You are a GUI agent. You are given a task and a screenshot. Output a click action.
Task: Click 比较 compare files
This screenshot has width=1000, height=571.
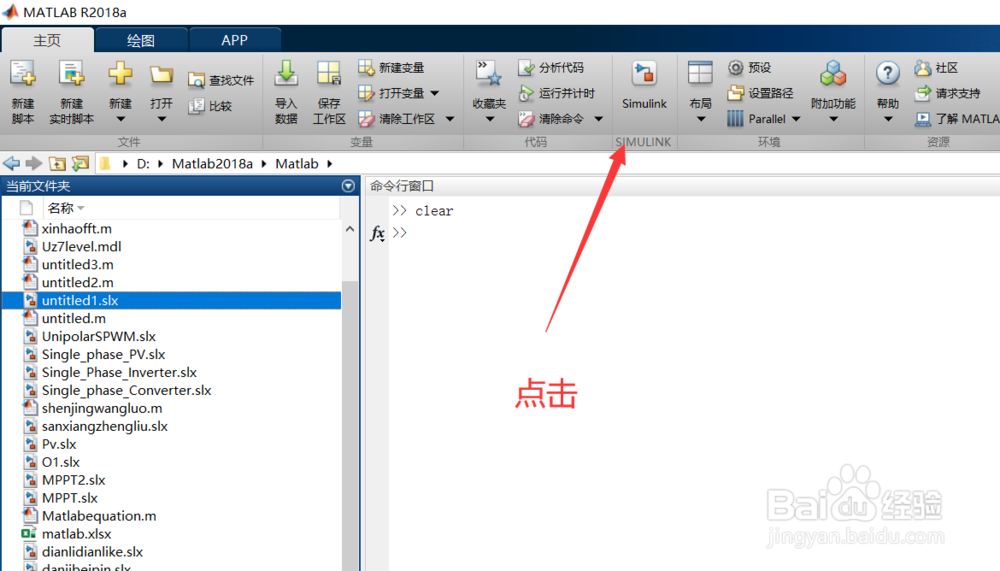(x=210, y=106)
